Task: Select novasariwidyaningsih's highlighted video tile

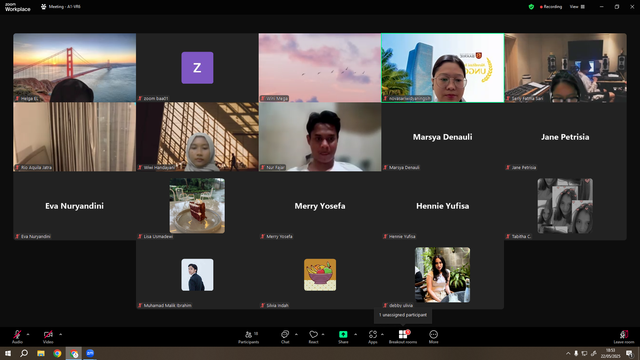Action: [x=442, y=67]
